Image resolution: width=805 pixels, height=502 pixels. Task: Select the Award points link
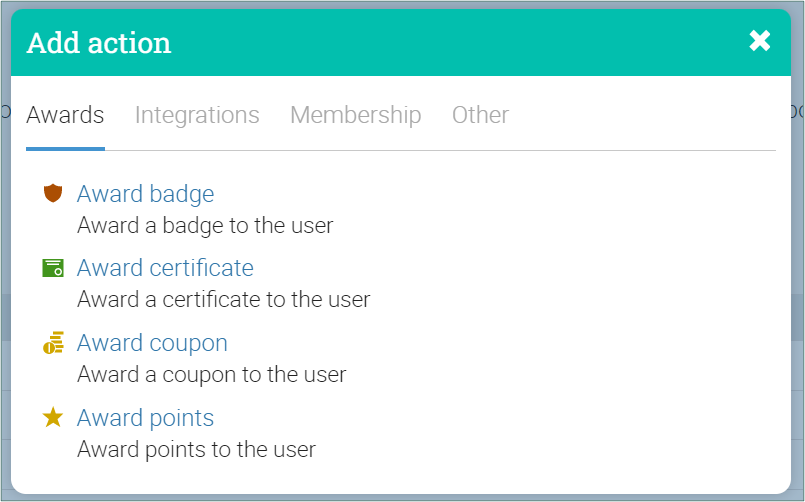[x=145, y=418]
